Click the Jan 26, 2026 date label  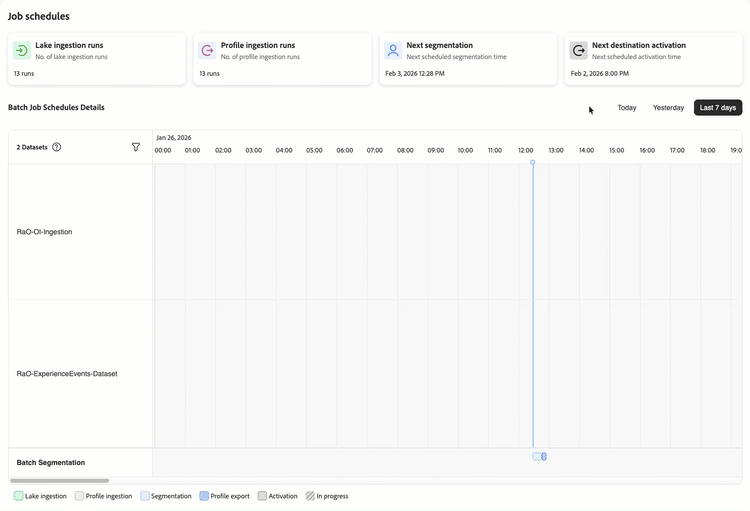[174, 137]
